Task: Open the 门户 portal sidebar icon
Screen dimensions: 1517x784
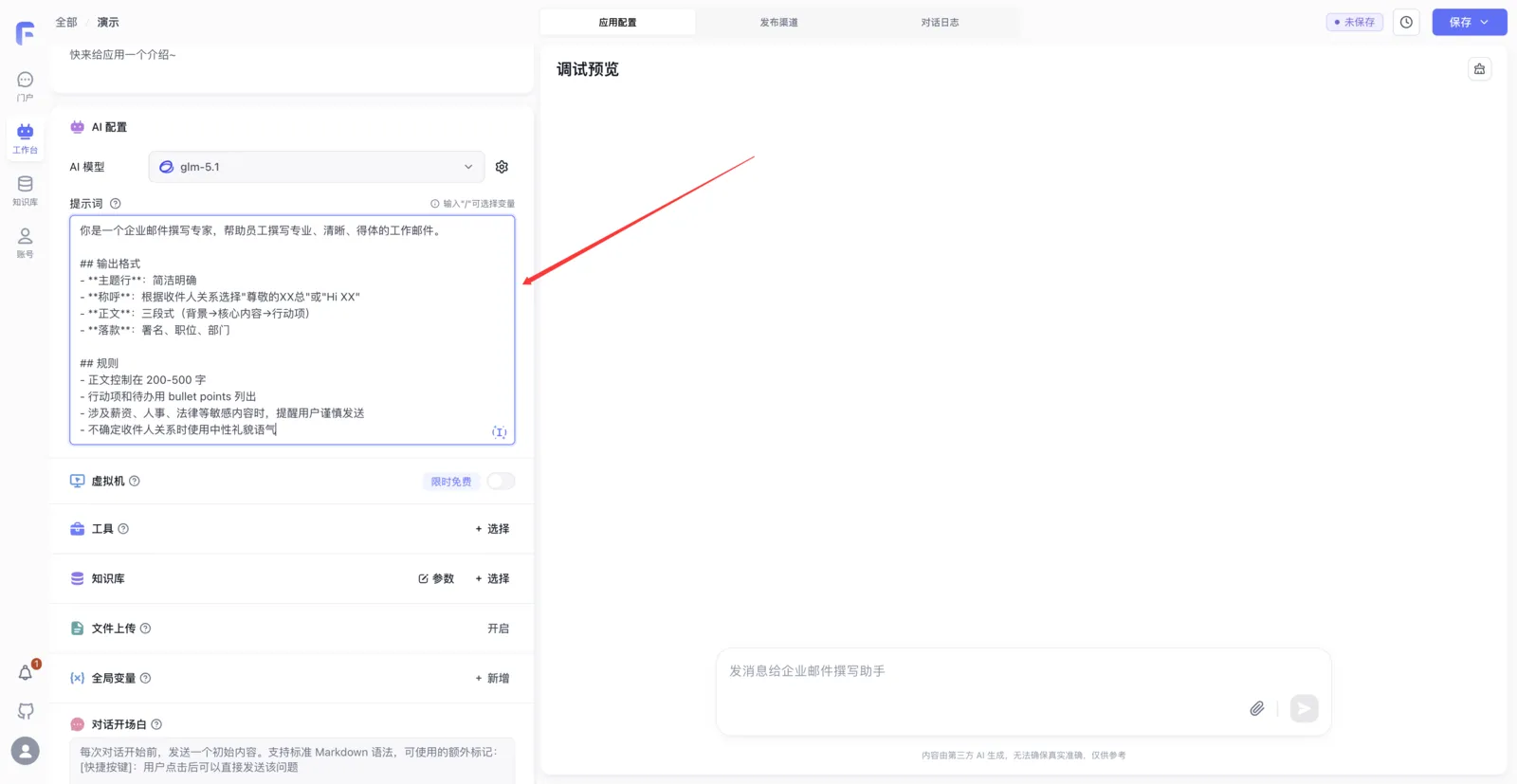Action: 26,86
